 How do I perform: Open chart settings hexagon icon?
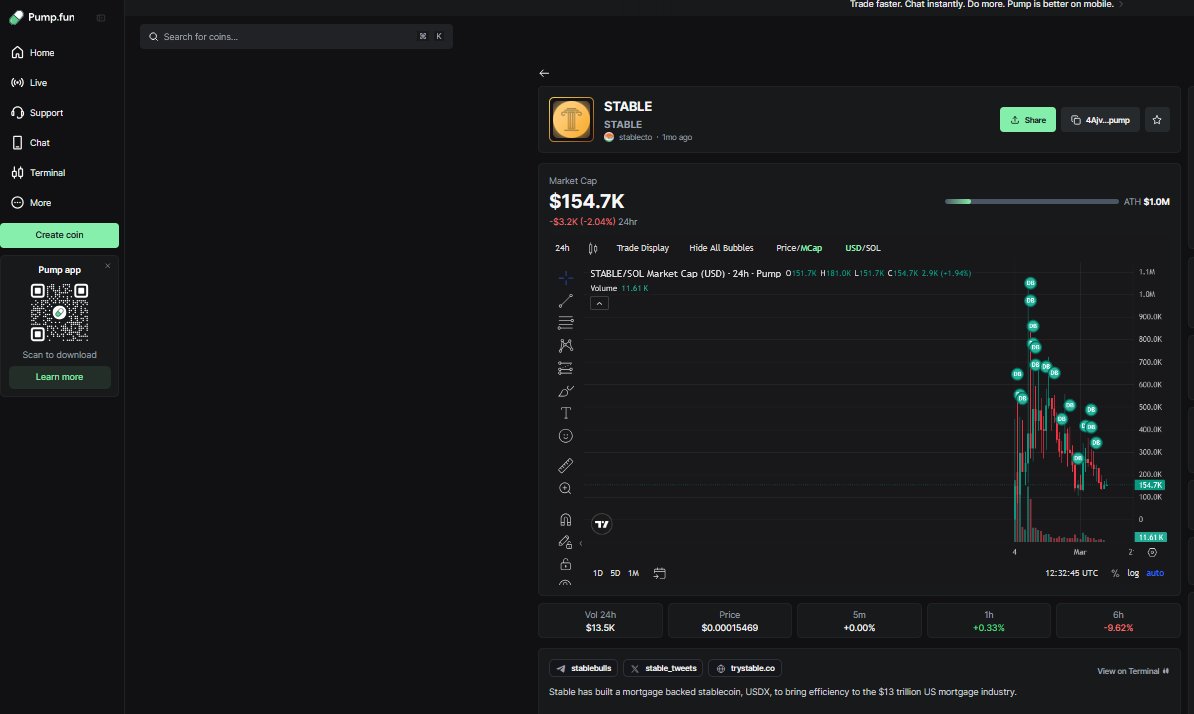[x=1152, y=553]
